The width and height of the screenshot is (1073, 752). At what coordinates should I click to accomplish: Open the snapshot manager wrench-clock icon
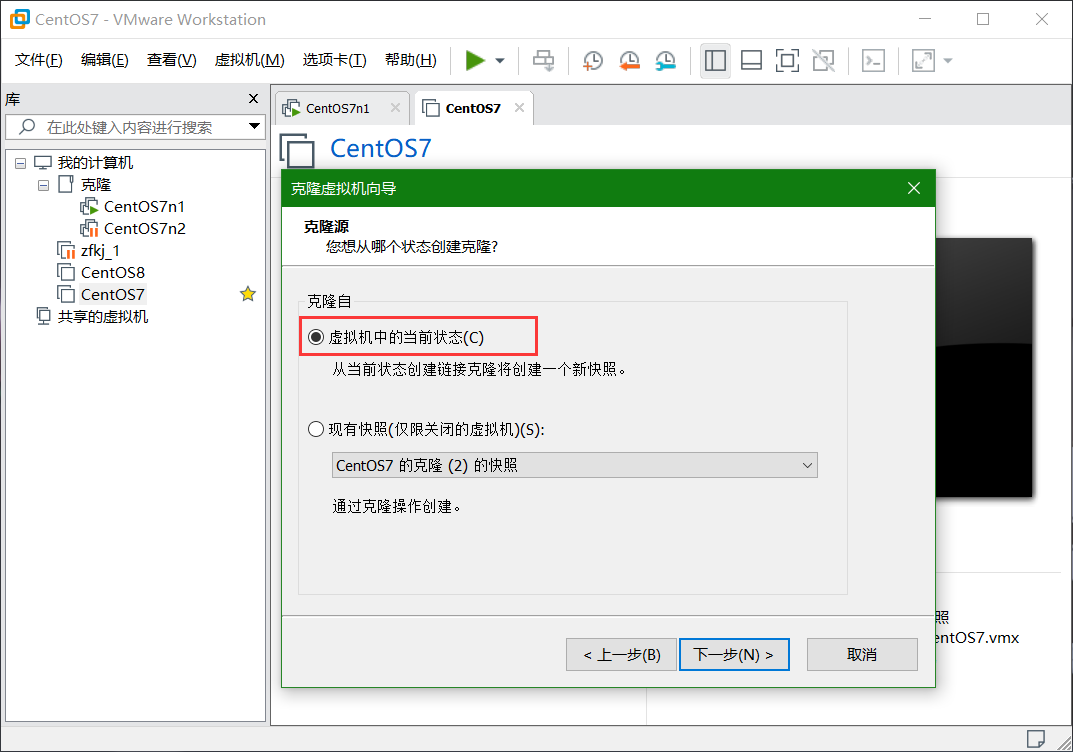pos(665,60)
